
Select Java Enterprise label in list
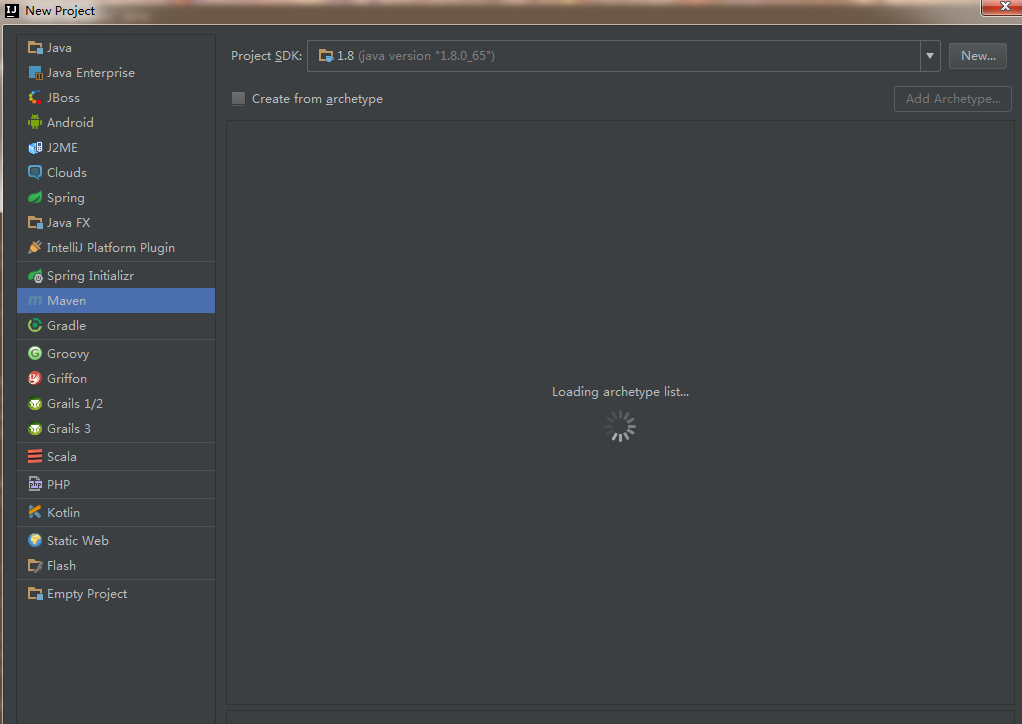[x=91, y=72]
